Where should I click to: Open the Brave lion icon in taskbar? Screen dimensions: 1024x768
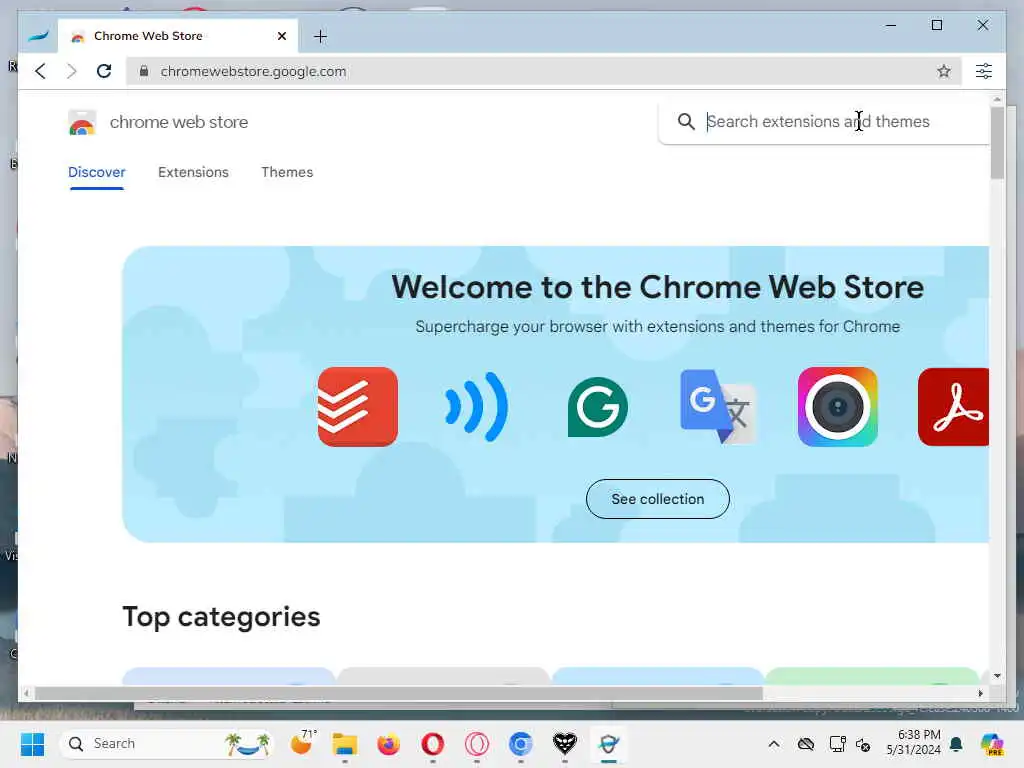565,744
